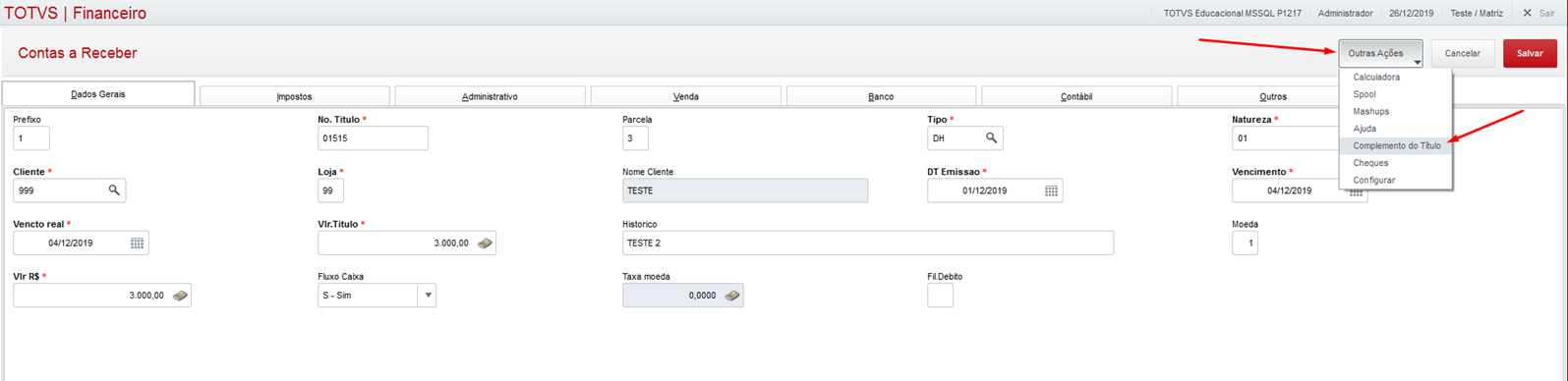Image resolution: width=1568 pixels, height=381 pixels.
Task: Choose Complemento do Título menu entry
Action: [x=1396, y=146]
